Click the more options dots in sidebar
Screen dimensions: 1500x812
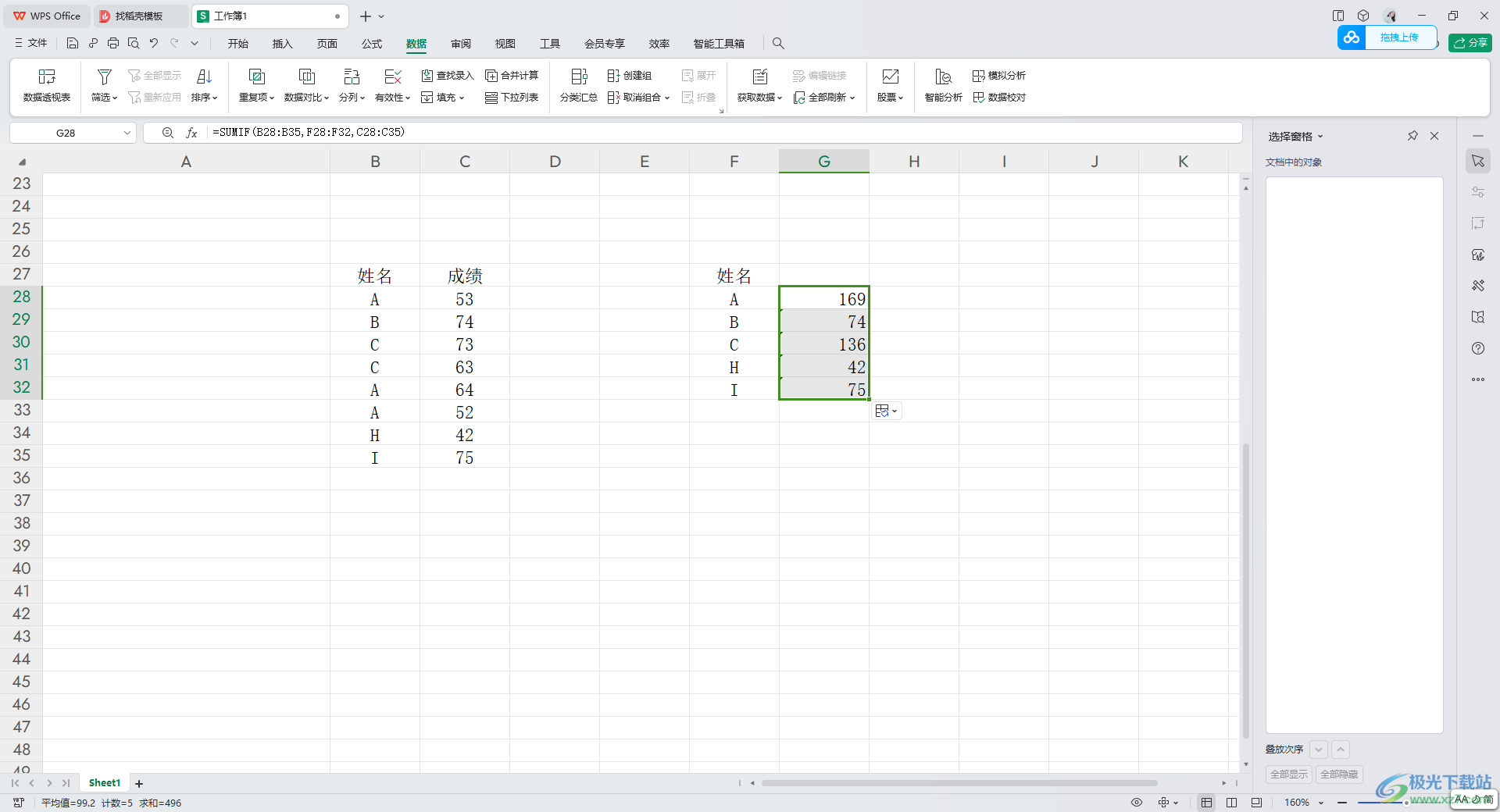[x=1478, y=379]
